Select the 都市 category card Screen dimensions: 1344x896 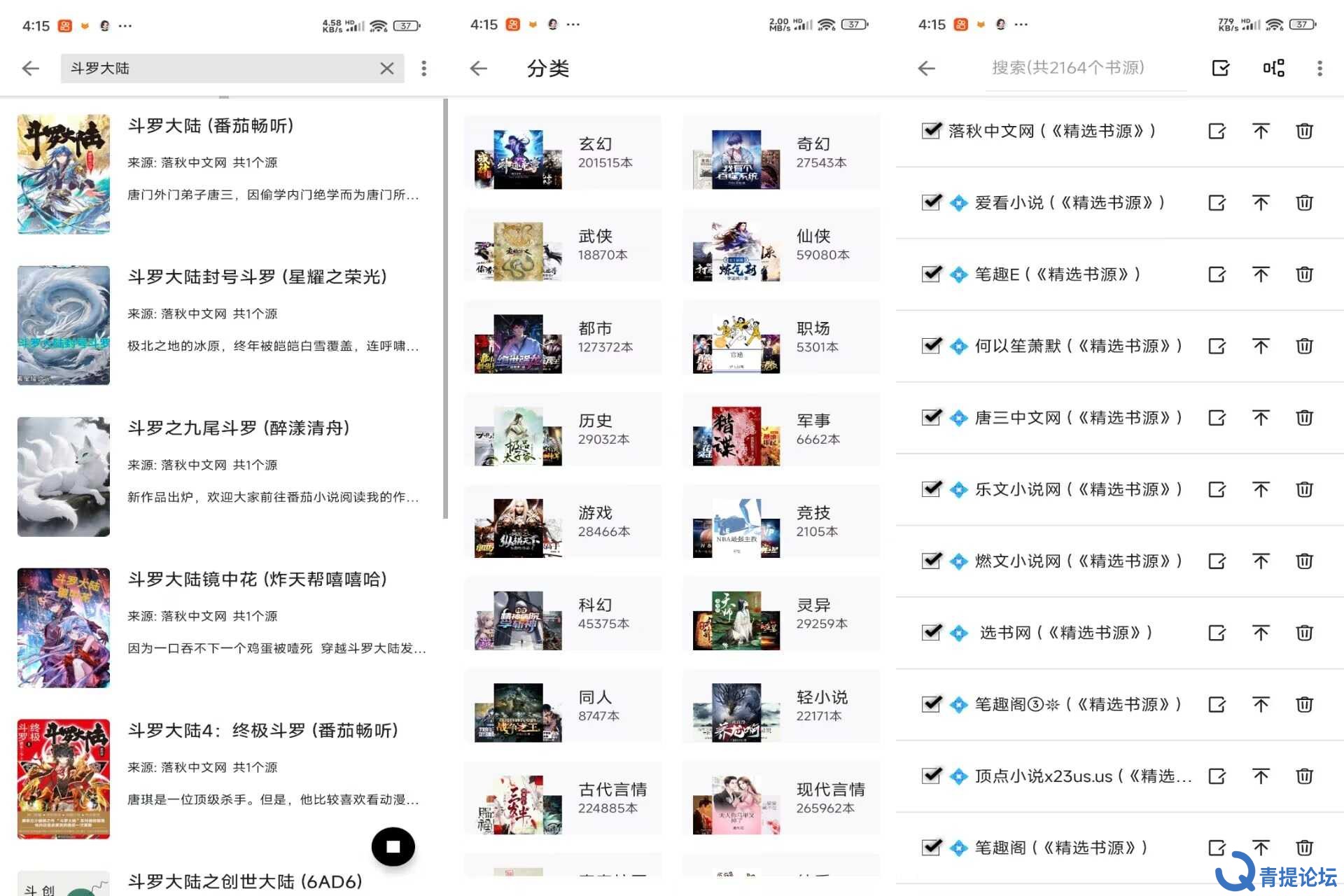click(x=563, y=337)
